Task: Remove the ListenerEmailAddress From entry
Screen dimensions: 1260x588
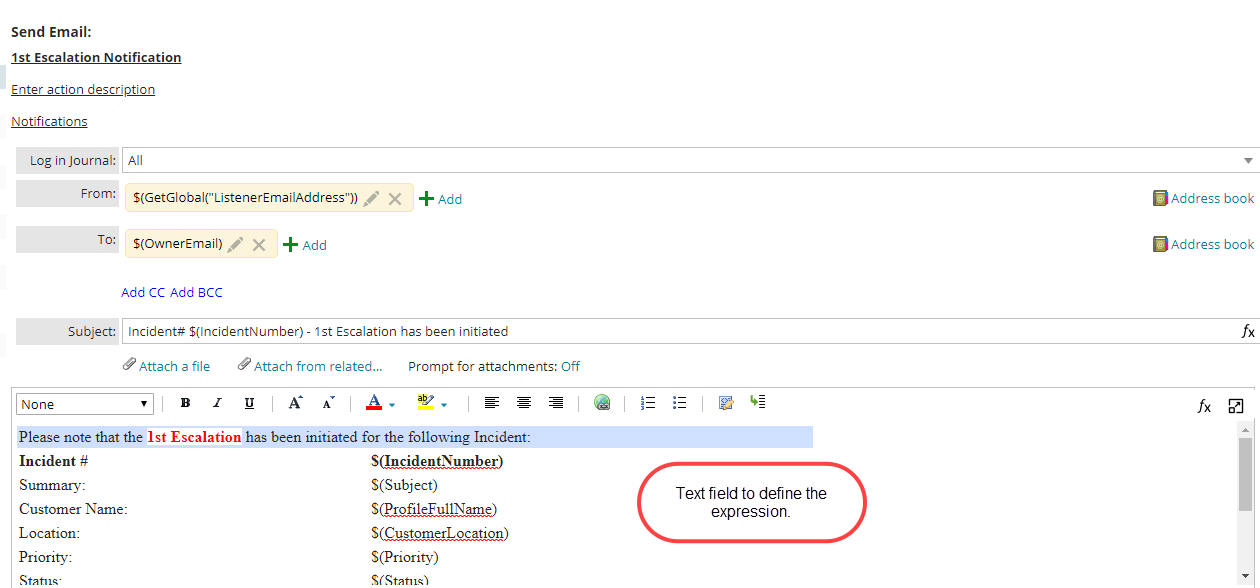Action: pos(395,199)
